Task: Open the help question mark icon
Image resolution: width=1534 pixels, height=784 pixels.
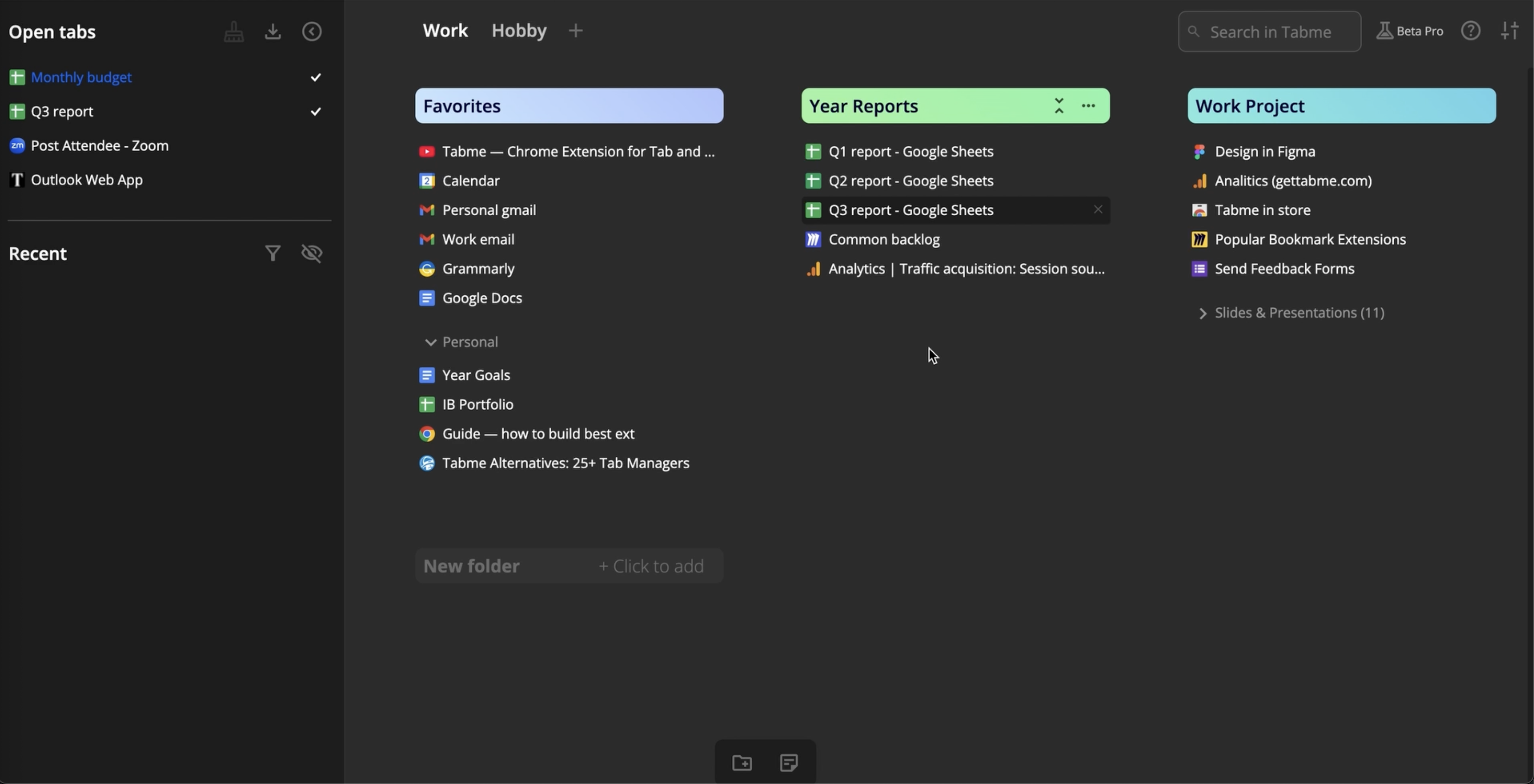Action: coord(1470,31)
